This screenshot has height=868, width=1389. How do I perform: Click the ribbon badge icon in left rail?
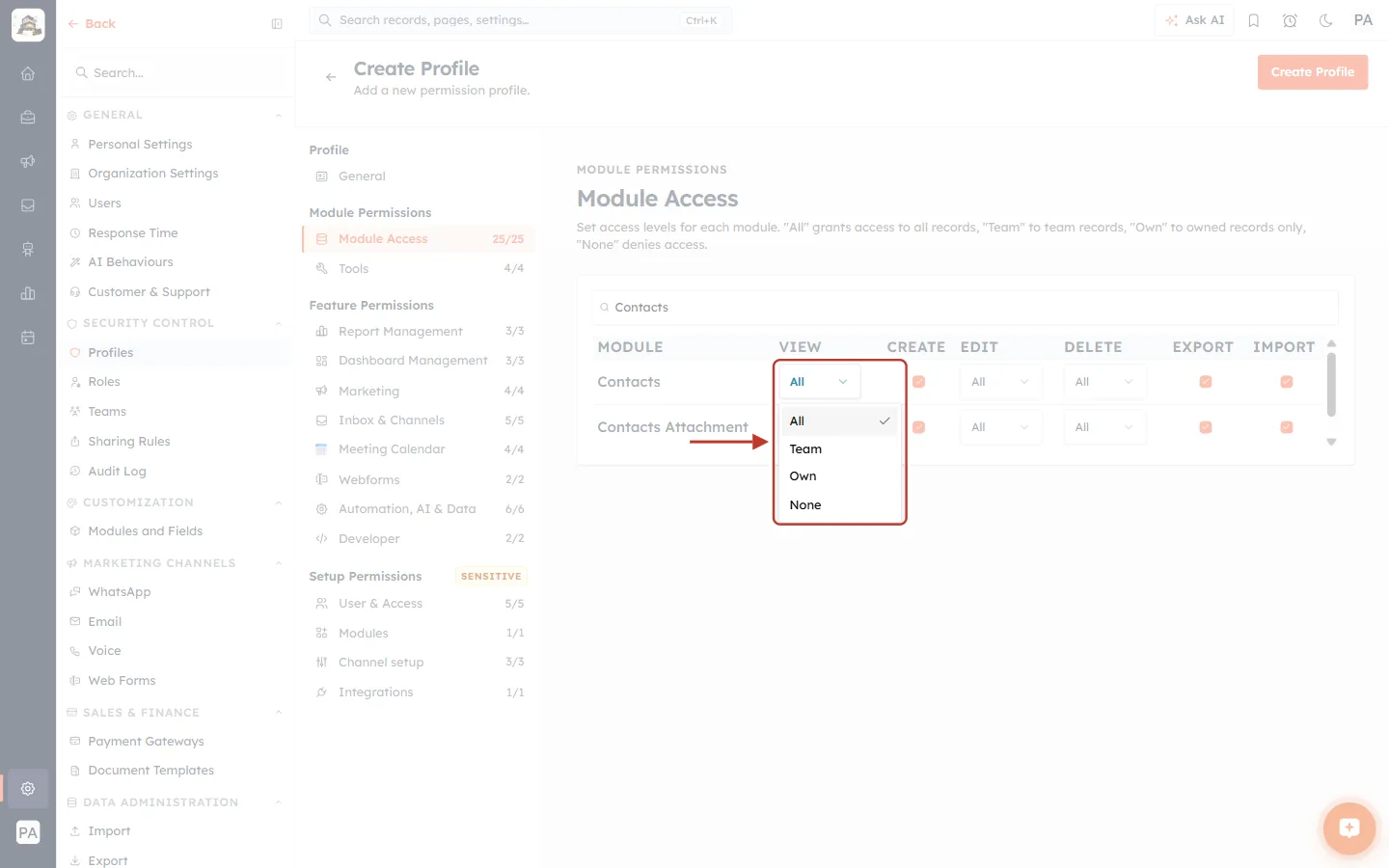click(x=28, y=250)
